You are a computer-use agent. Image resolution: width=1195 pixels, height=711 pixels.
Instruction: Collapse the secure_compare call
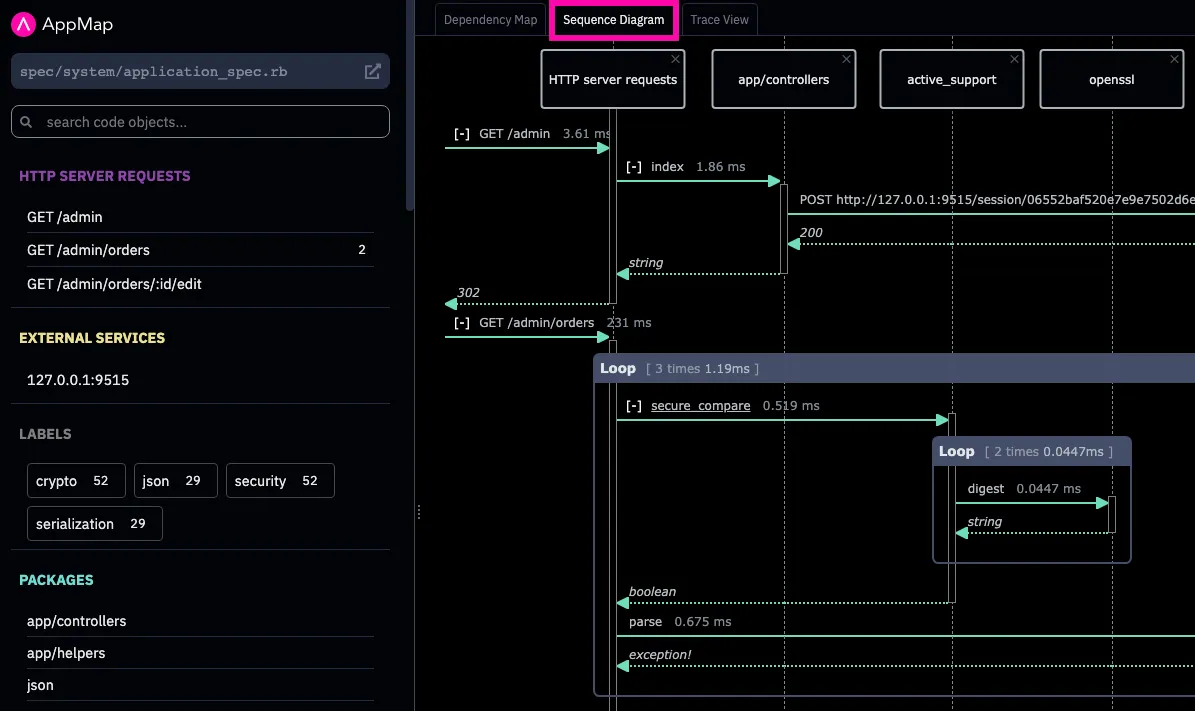(x=634, y=405)
